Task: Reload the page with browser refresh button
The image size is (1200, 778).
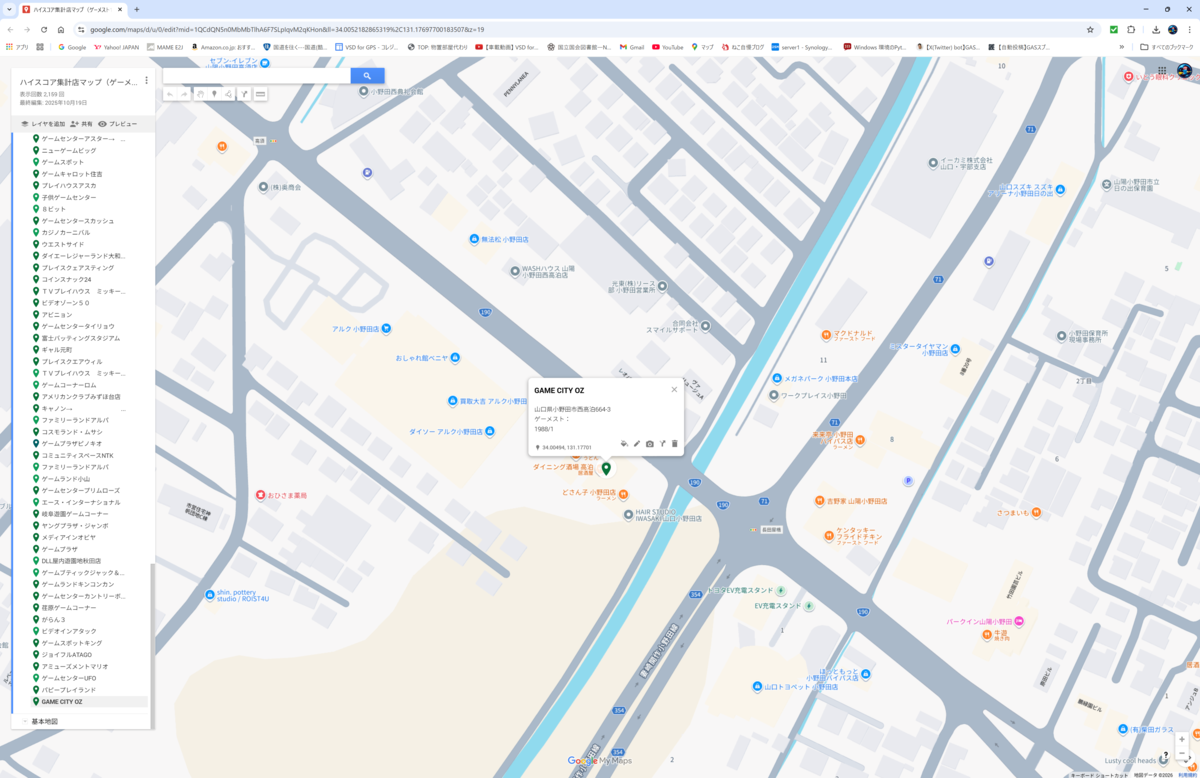Action: click(x=44, y=29)
